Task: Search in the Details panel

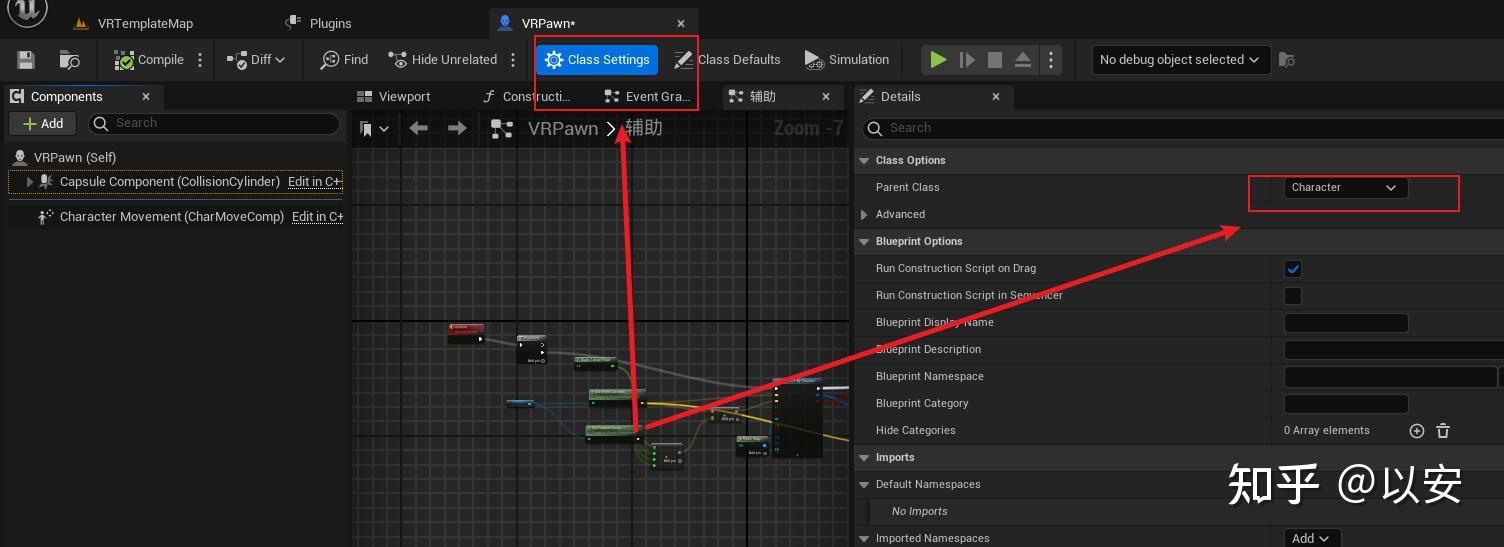Action: 1183,128
